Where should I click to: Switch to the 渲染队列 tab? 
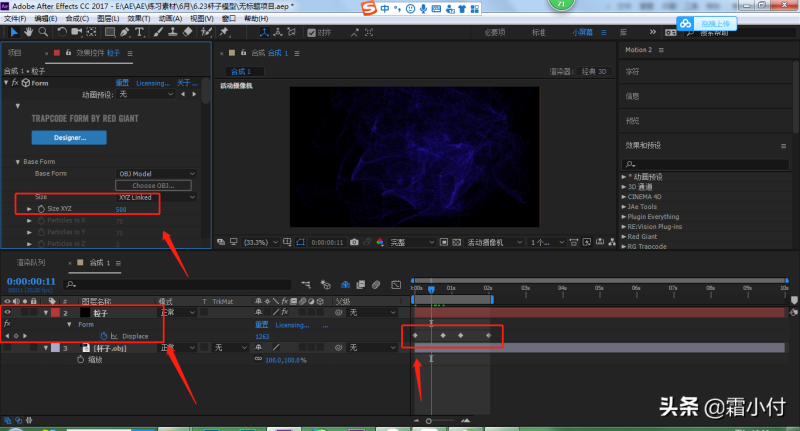click(30, 262)
